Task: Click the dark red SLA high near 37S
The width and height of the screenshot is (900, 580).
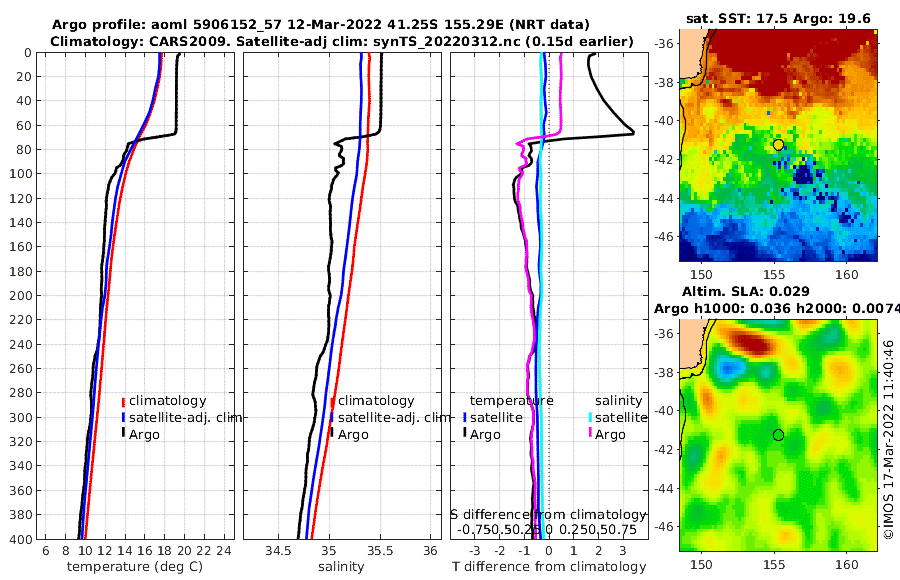Action: pos(752,343)
